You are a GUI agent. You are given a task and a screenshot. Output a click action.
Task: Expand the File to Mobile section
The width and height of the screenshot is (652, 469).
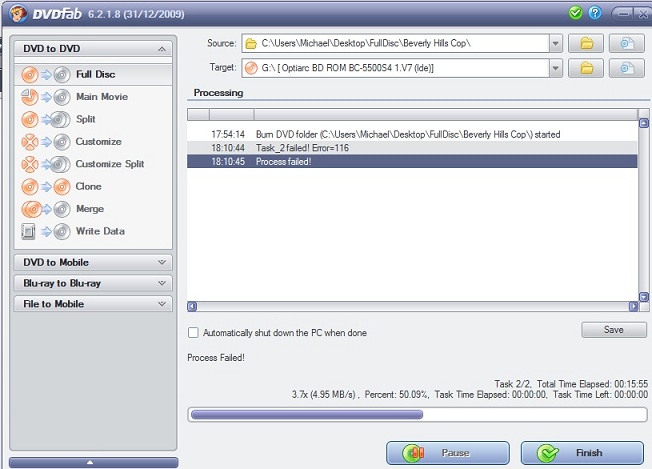click(x=93, y=304)
